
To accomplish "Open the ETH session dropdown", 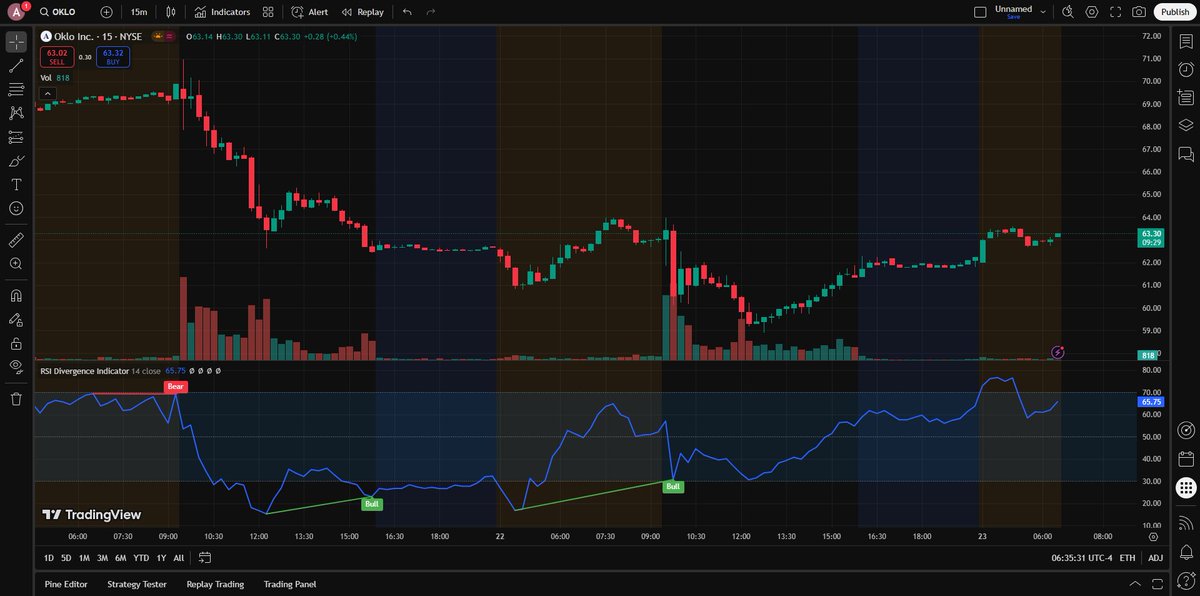I will tap(1127, 558).
